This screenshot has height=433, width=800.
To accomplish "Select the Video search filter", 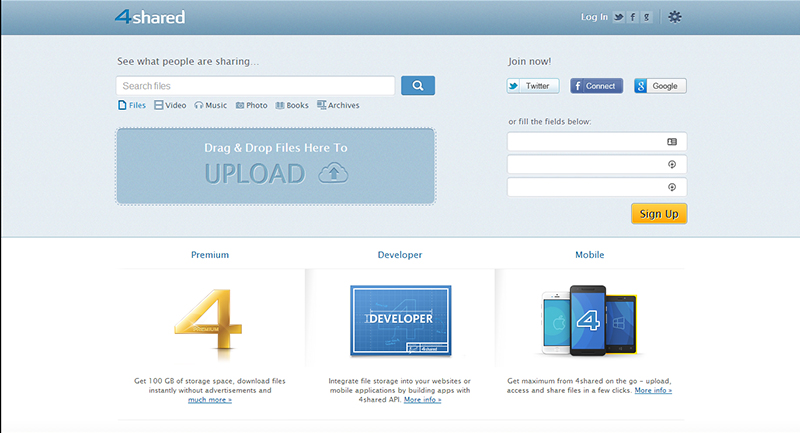I will click(x=170, y=105).
